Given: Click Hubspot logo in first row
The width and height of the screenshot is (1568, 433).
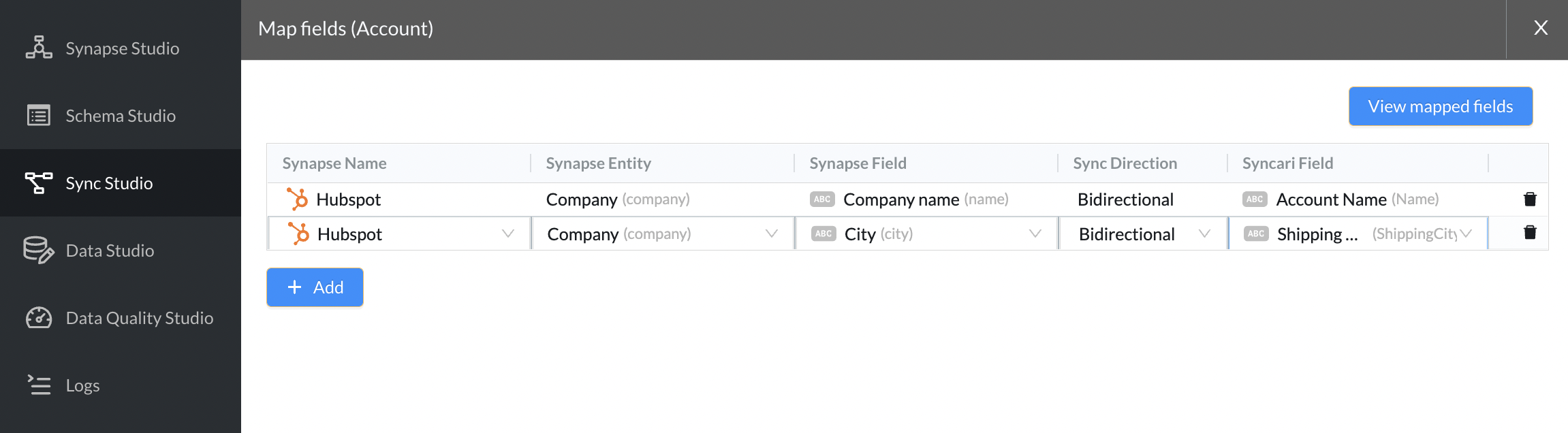Looking at the screenshot, I should (x=297, y=199).
